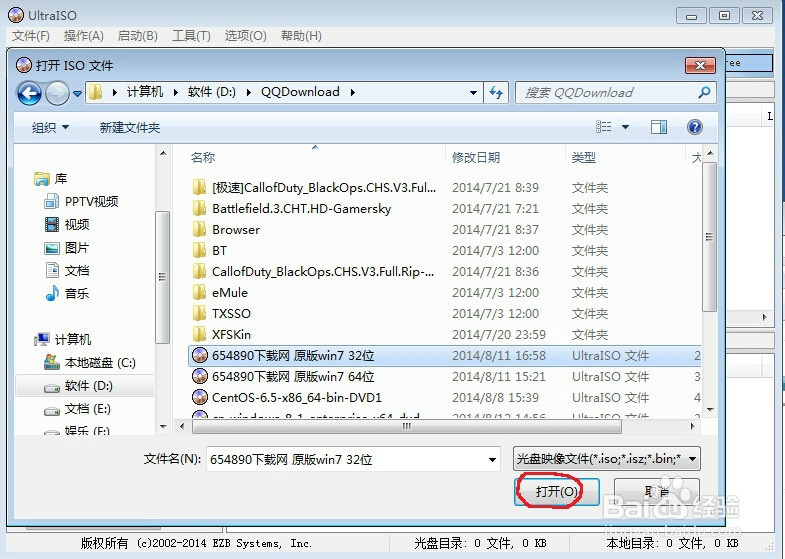Select 本地磁盘 (C:) drive

(90, 362)
